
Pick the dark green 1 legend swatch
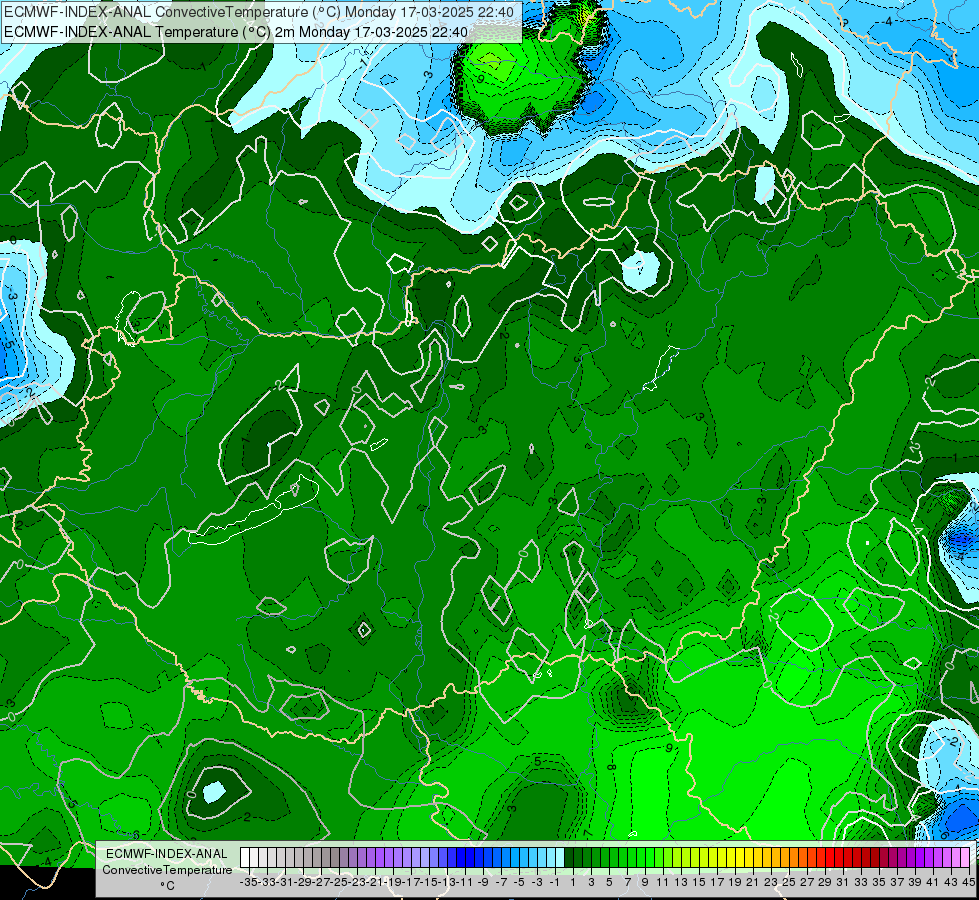pyautogui.click(x=569, y=858)
